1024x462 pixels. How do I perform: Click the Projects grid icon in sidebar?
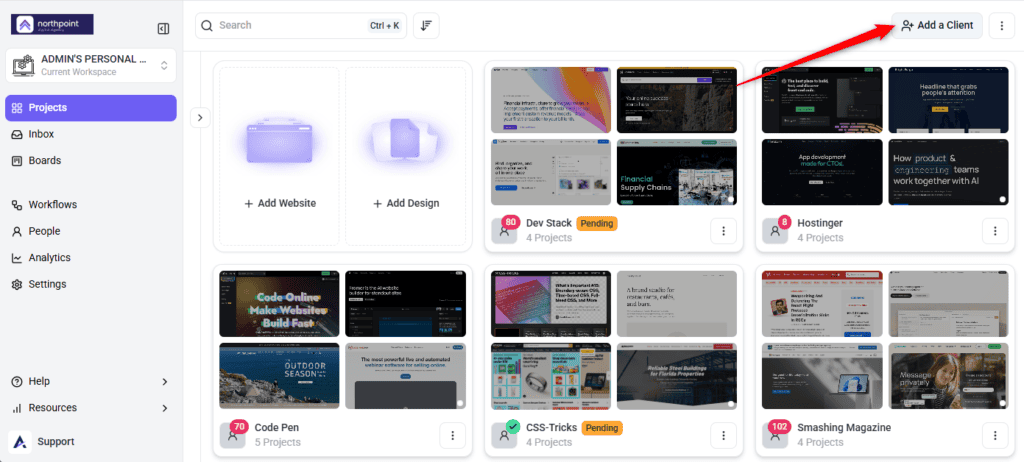[18, 108]
